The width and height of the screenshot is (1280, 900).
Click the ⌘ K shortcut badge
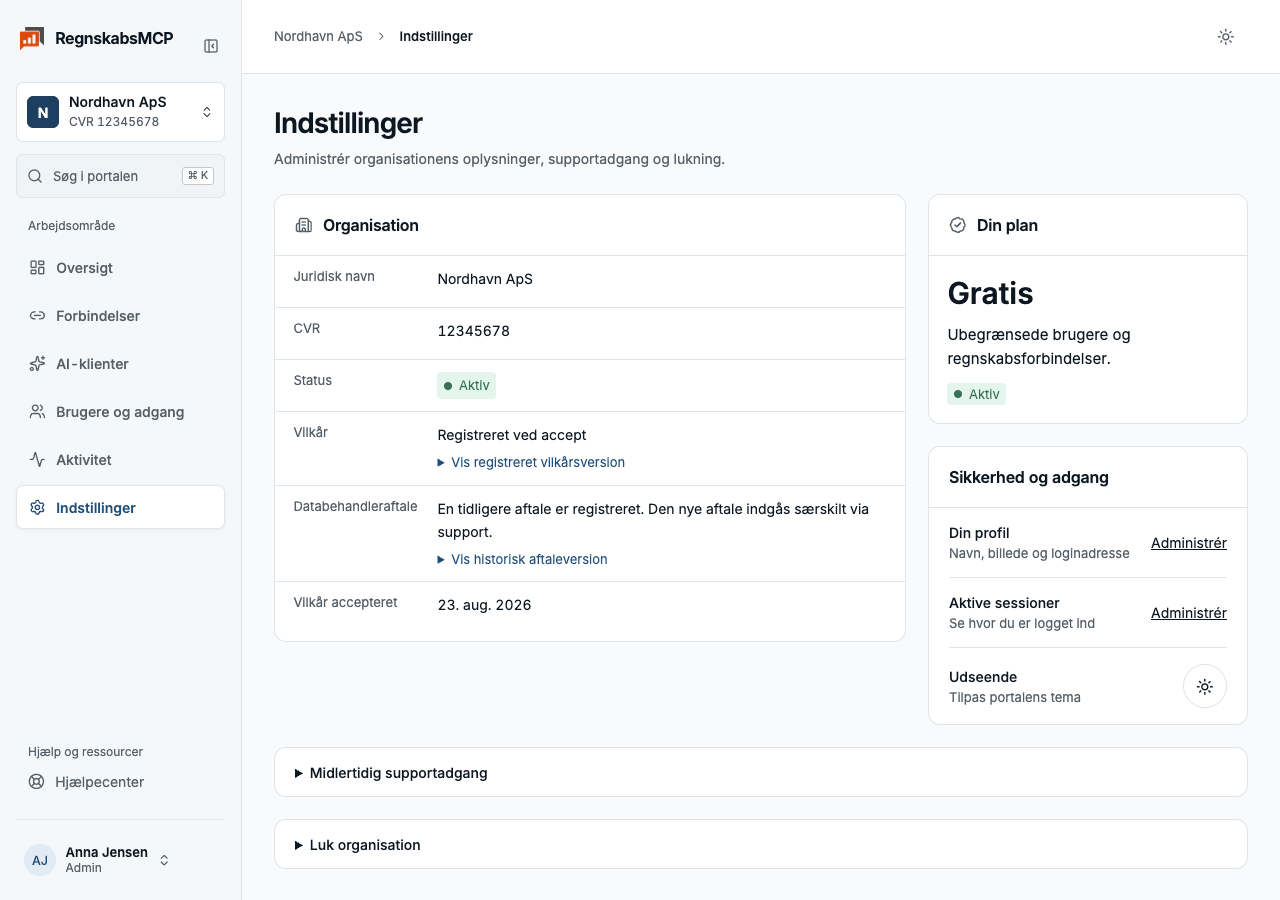pos(198,176)
